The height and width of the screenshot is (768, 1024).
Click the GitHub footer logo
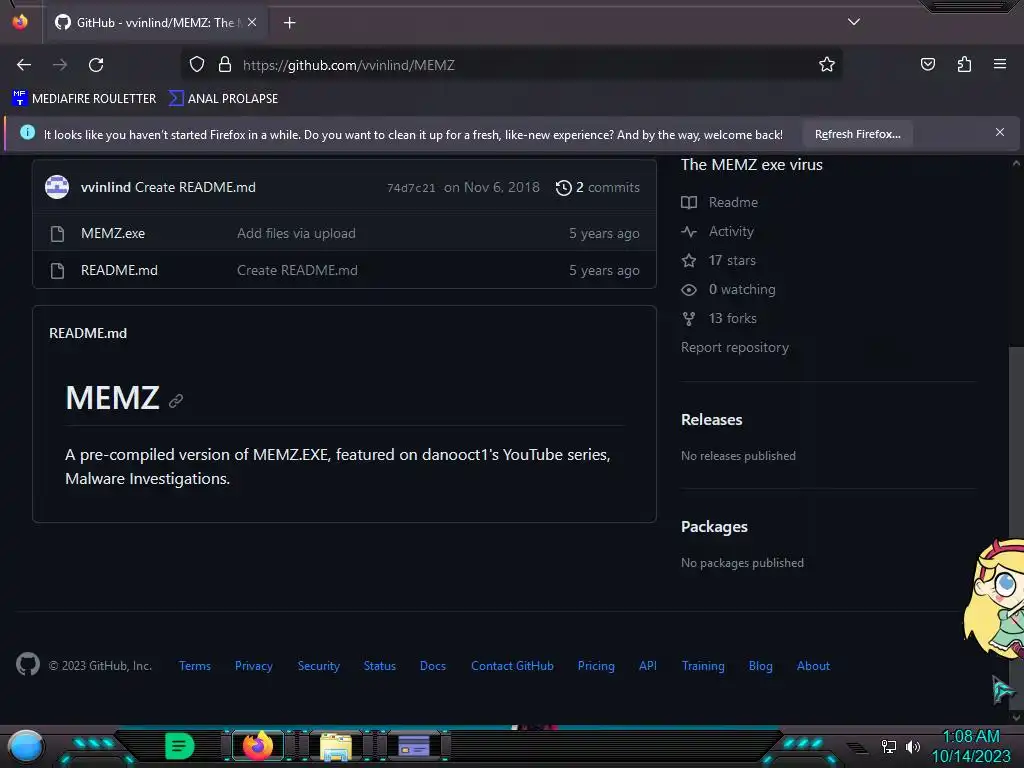pyautogui.click(x=28, y=665)
